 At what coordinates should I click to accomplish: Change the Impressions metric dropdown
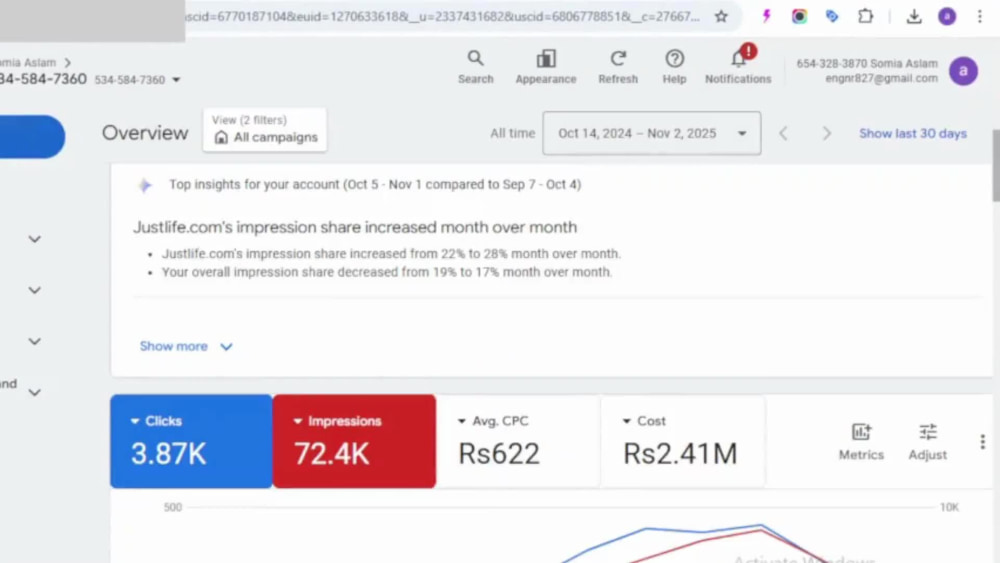337,421
